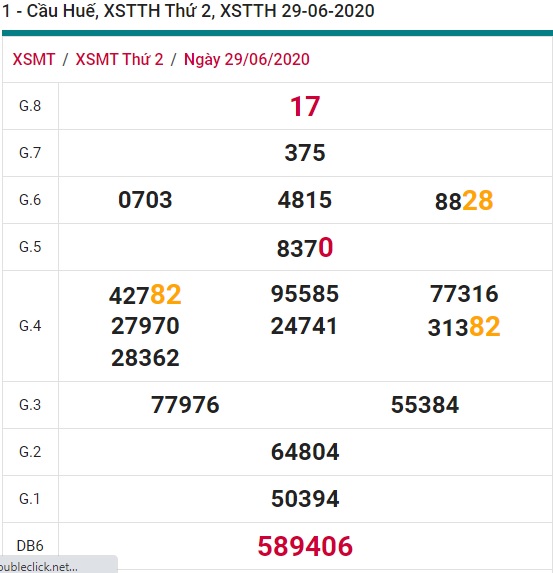Open the Ngày 29/06/2020 link
The image size is (553, 573).
point(247,60)
